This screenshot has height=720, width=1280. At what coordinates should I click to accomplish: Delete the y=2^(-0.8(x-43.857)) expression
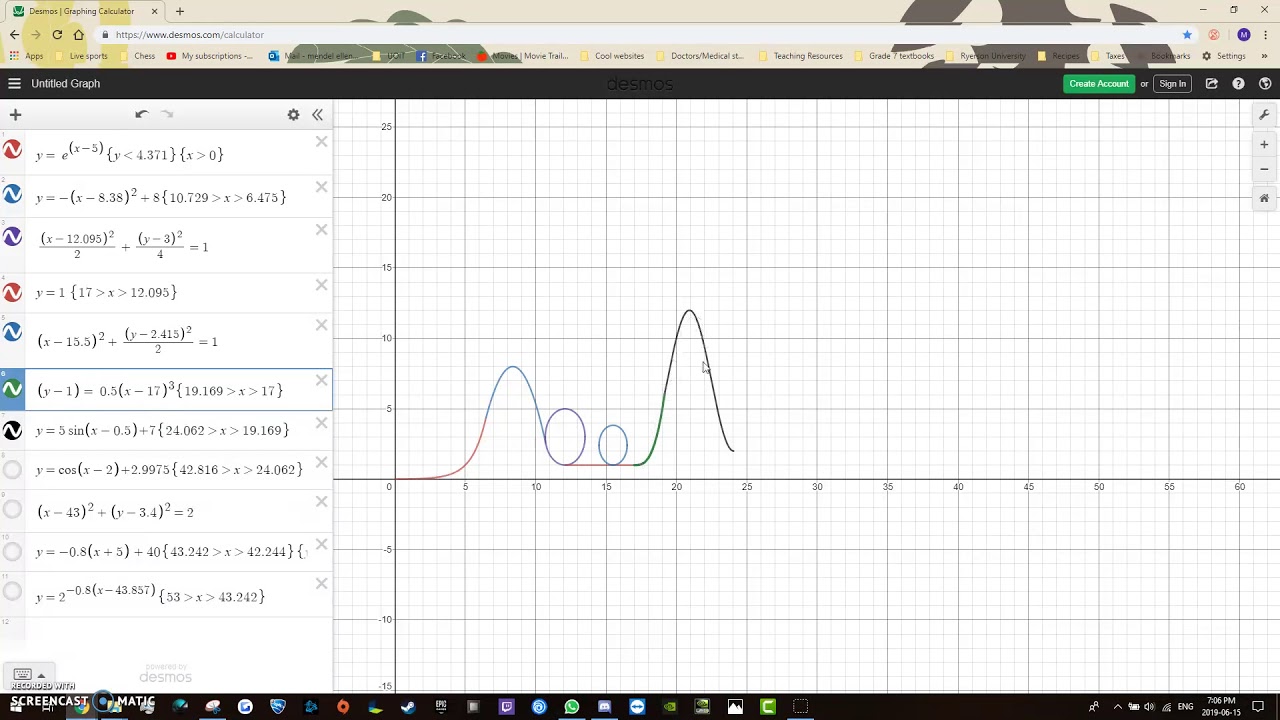tap(321, 584)
